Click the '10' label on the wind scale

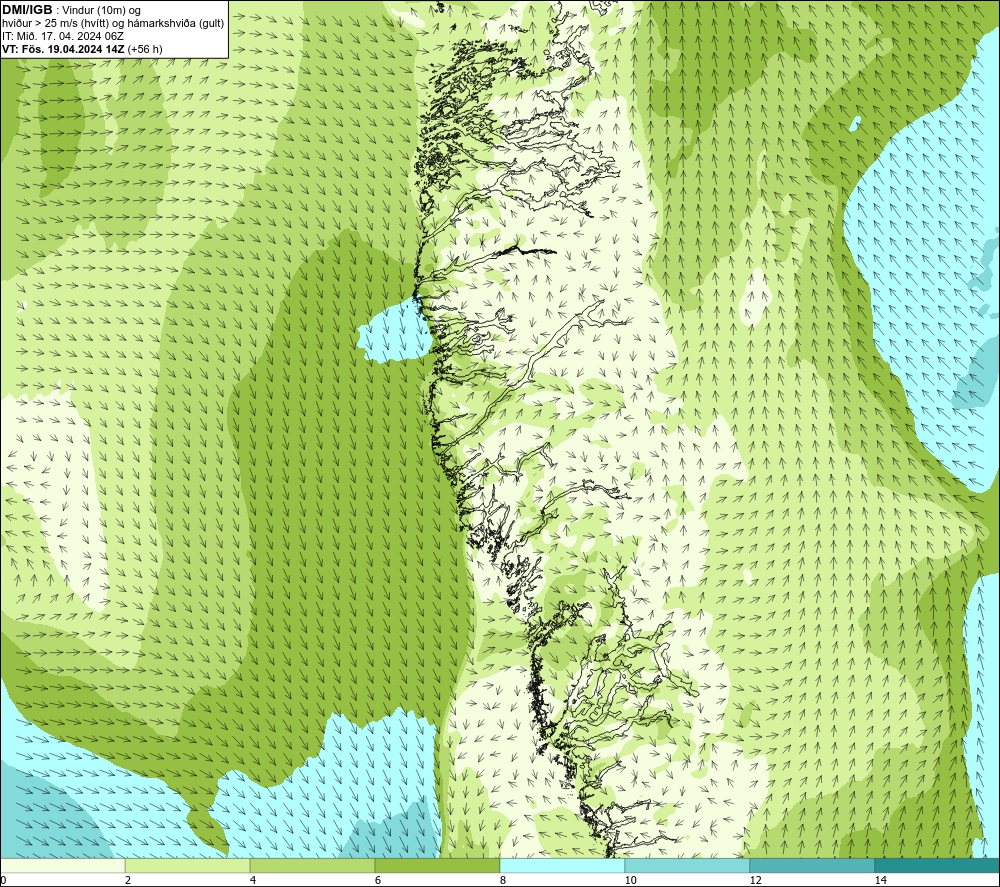pyautogui.click(x=630, y=881)
